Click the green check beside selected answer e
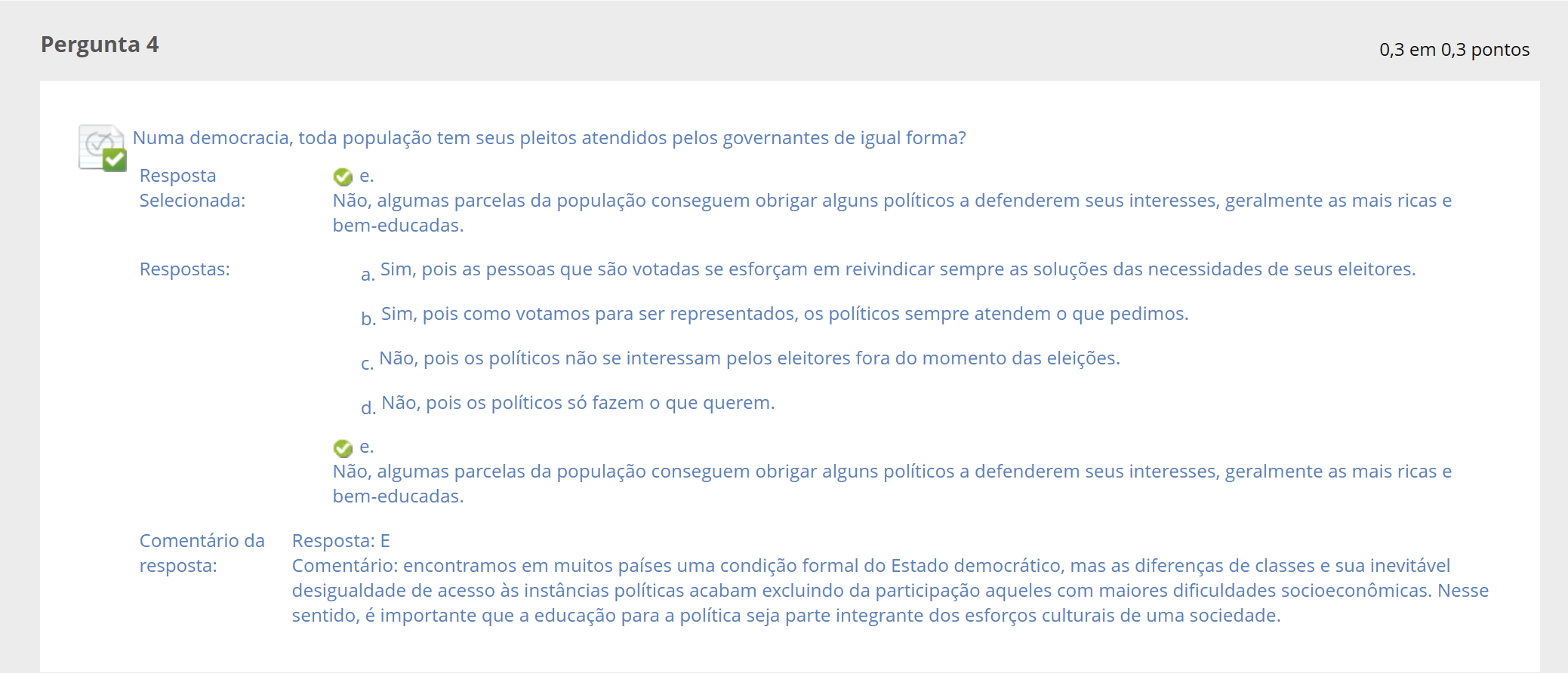 [x=343, y=177]
